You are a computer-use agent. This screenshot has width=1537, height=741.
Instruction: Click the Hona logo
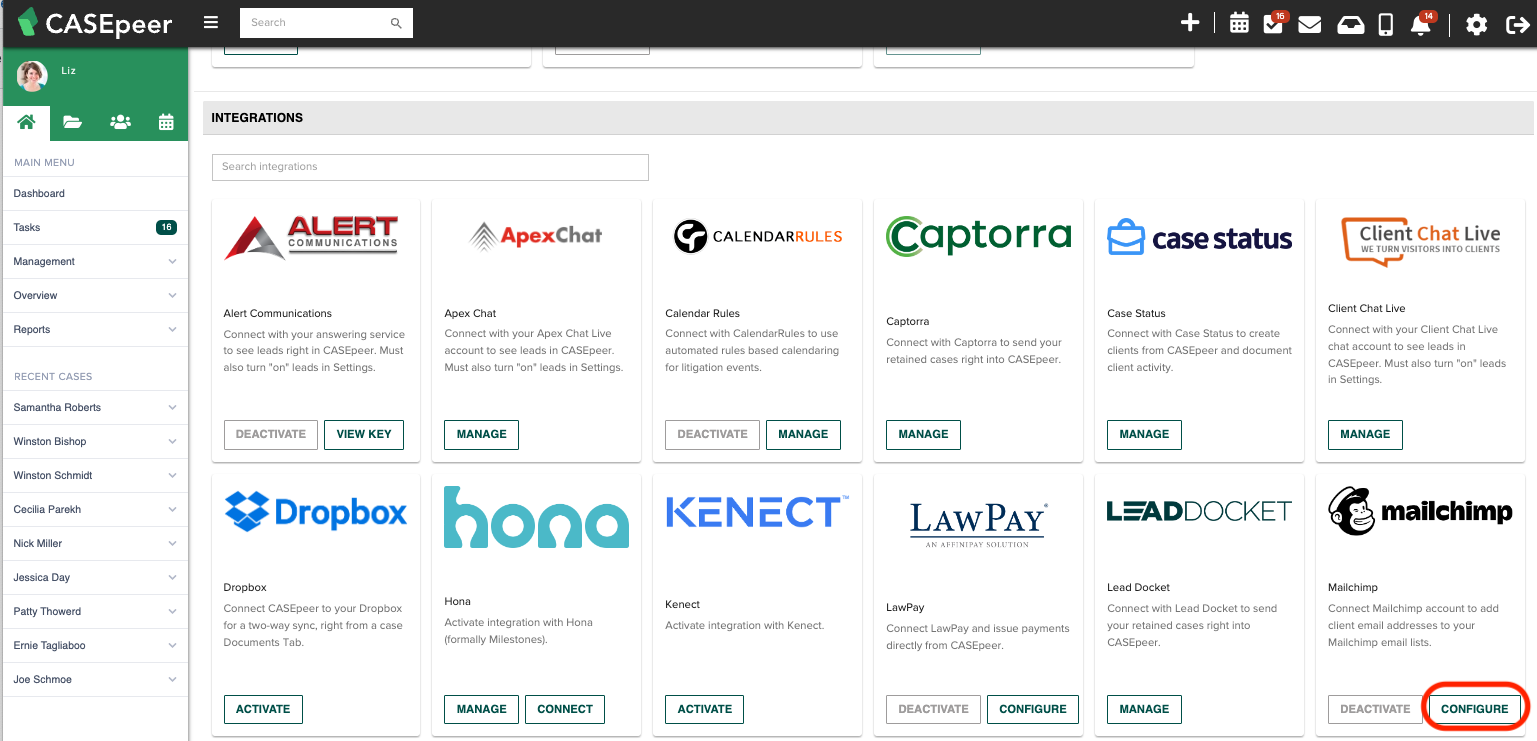point(537,517)
